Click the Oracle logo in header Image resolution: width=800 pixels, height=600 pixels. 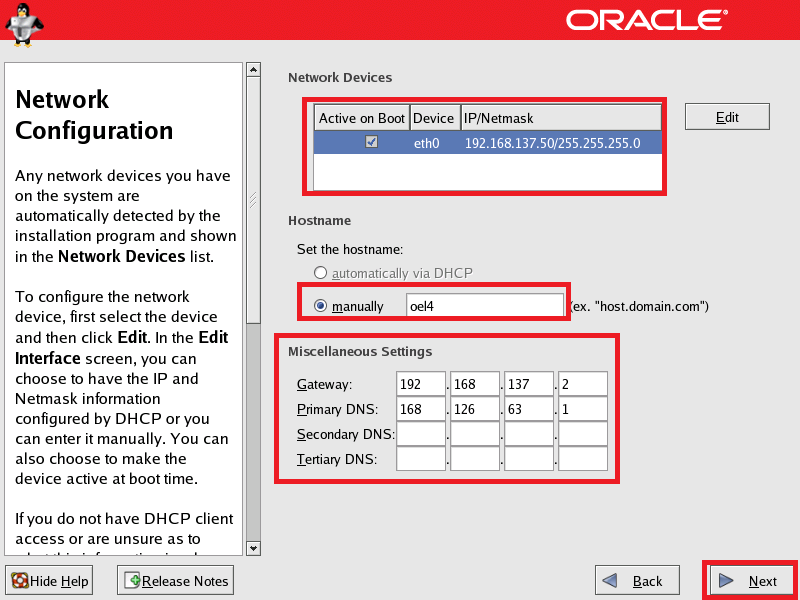tap(646, 20)
